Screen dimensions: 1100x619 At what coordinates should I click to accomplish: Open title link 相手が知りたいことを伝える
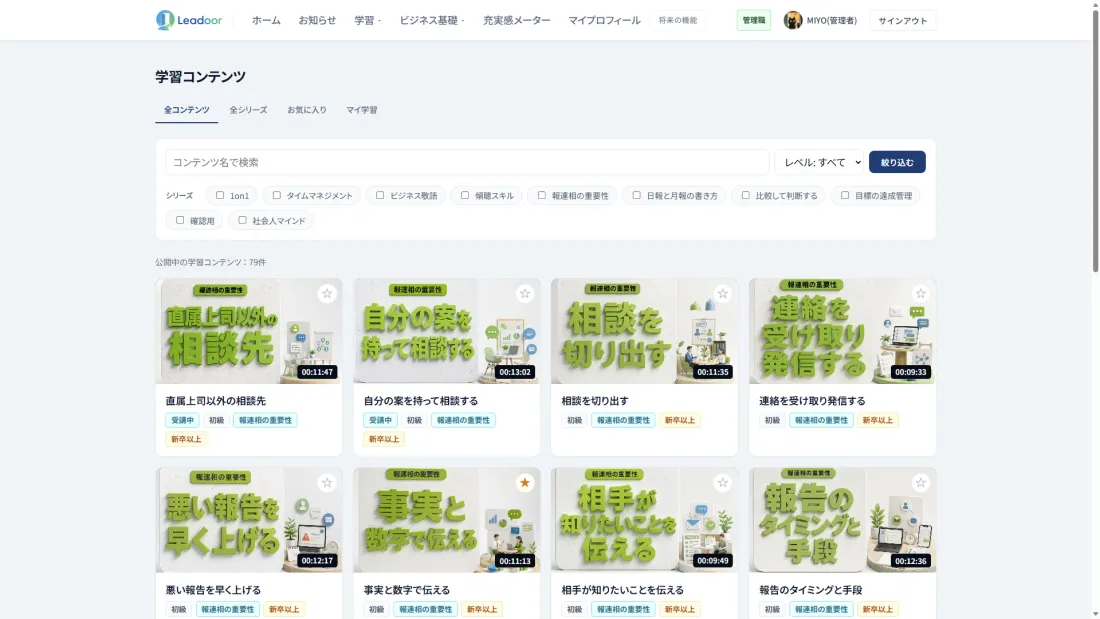point(622,590)
